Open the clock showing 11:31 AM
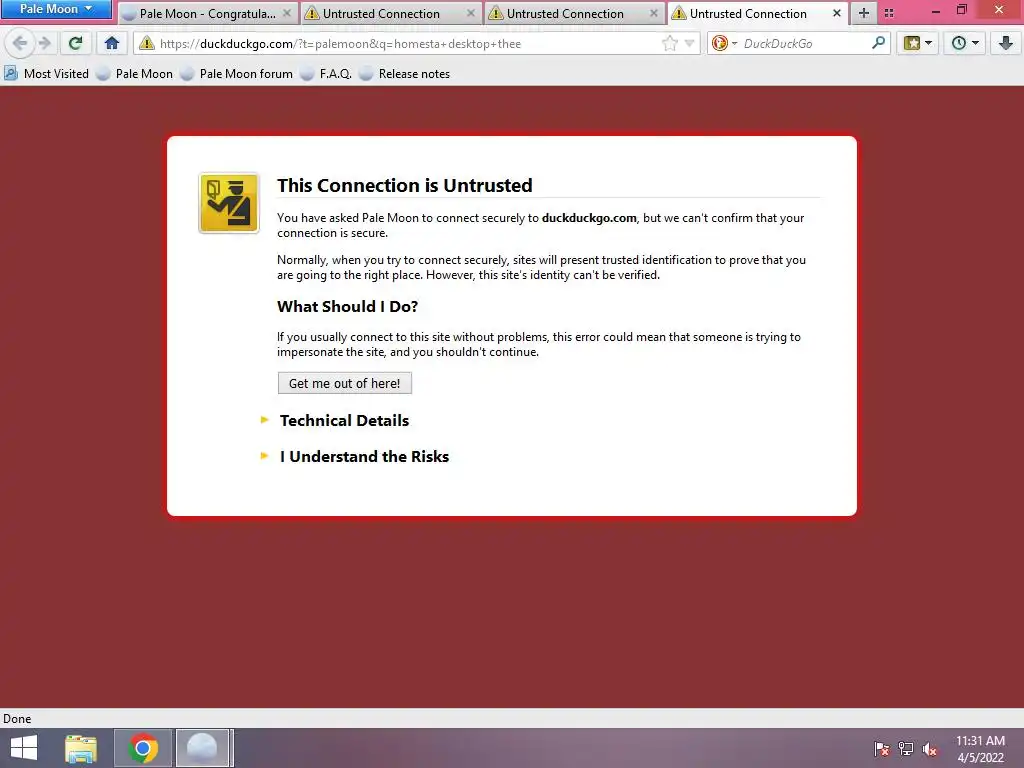This screenshot has width=1024, height=768. tap(980, 749)
